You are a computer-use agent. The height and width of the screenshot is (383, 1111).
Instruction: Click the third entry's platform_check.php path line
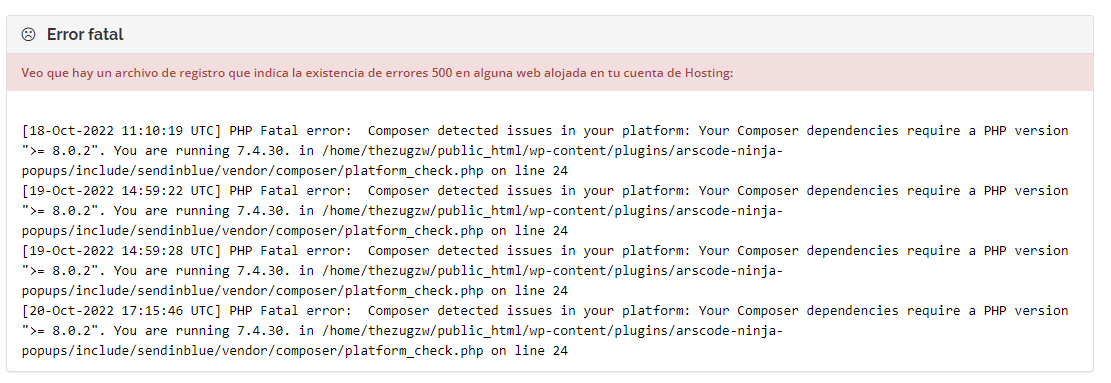tap(295, 290)
